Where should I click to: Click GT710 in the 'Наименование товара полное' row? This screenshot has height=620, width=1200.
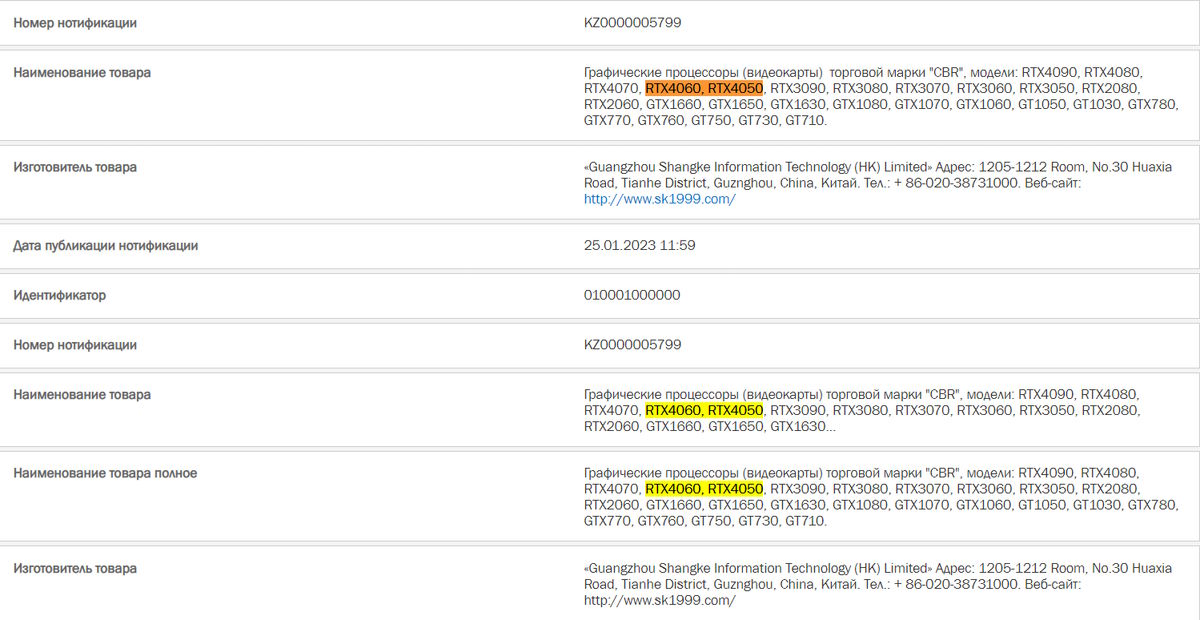pos(805,521)
